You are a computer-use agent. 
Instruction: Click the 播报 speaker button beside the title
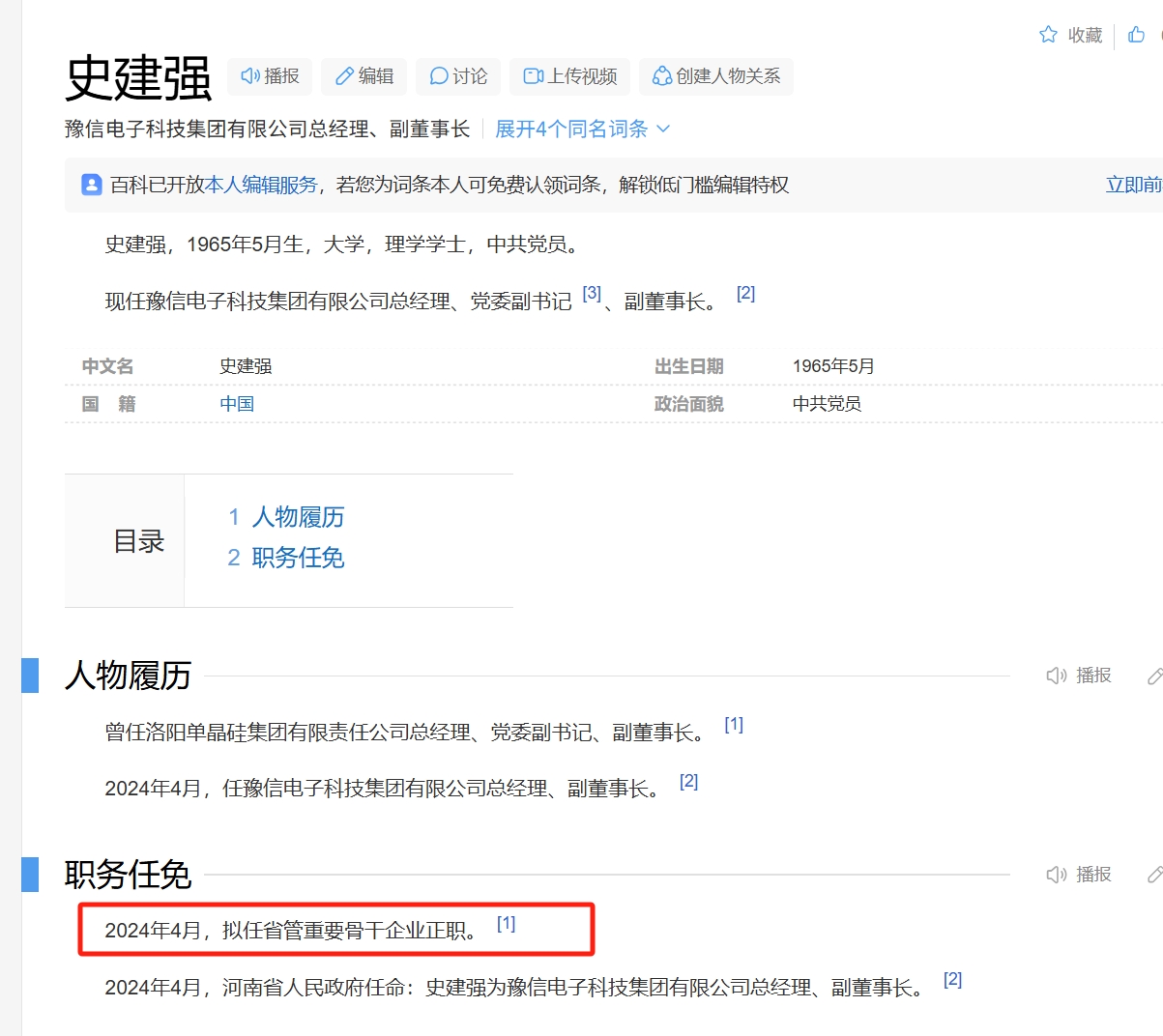(270, 76)
